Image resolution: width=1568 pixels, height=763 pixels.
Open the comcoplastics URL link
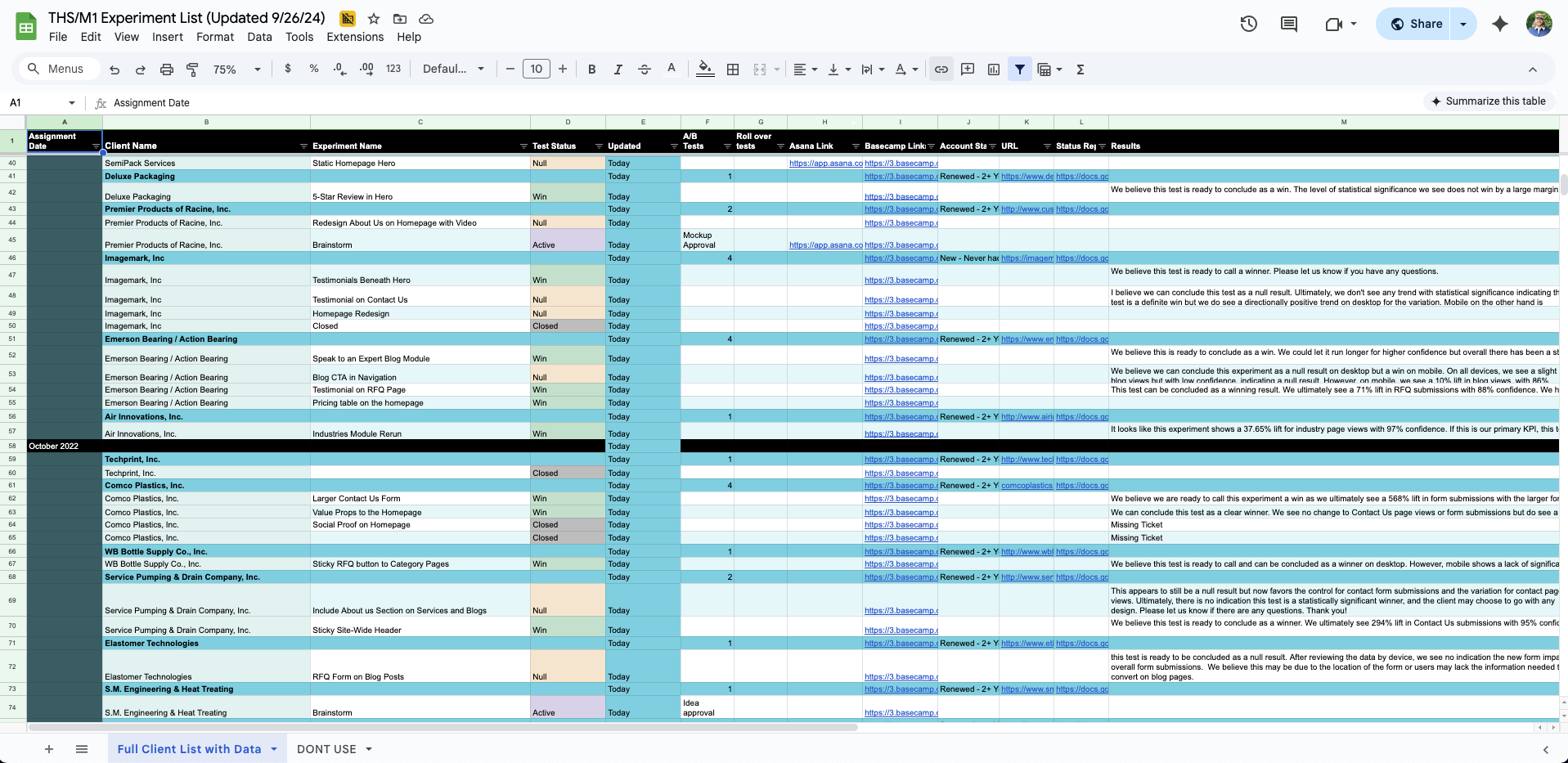pyautogui.click(x=1027, y=486)
